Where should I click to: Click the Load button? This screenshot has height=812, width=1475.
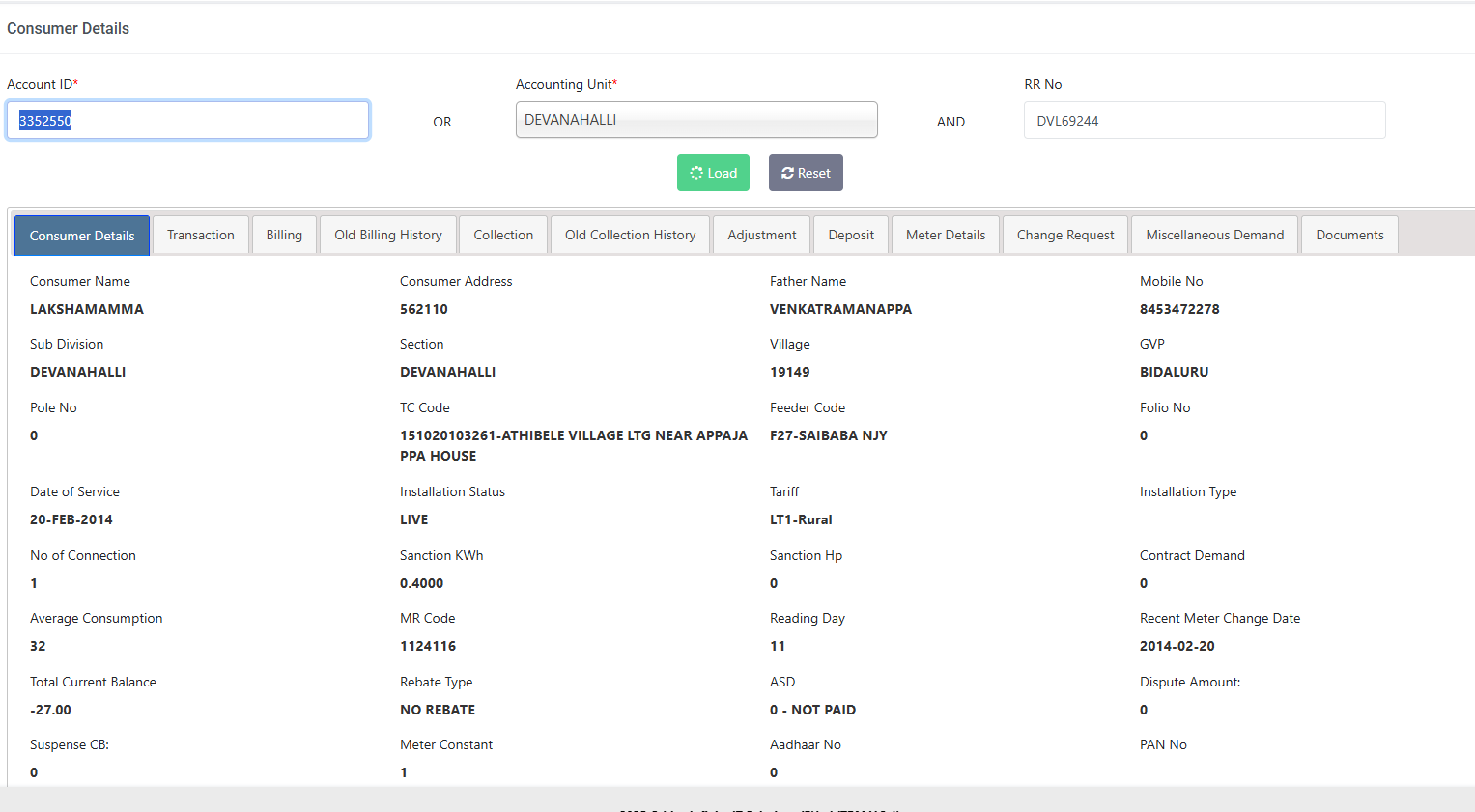[713, 173]
